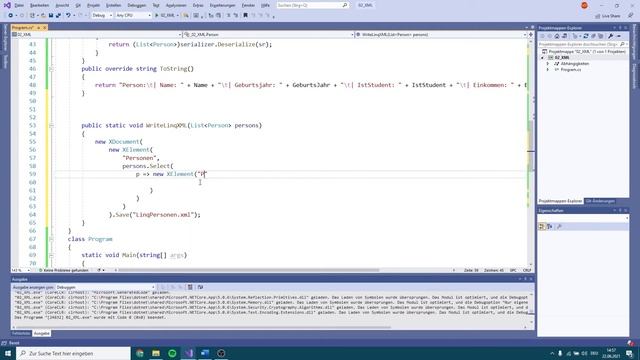This screenshot has height=360, width=640.
Task: Open the notification center icon
Action: (630, 353)
